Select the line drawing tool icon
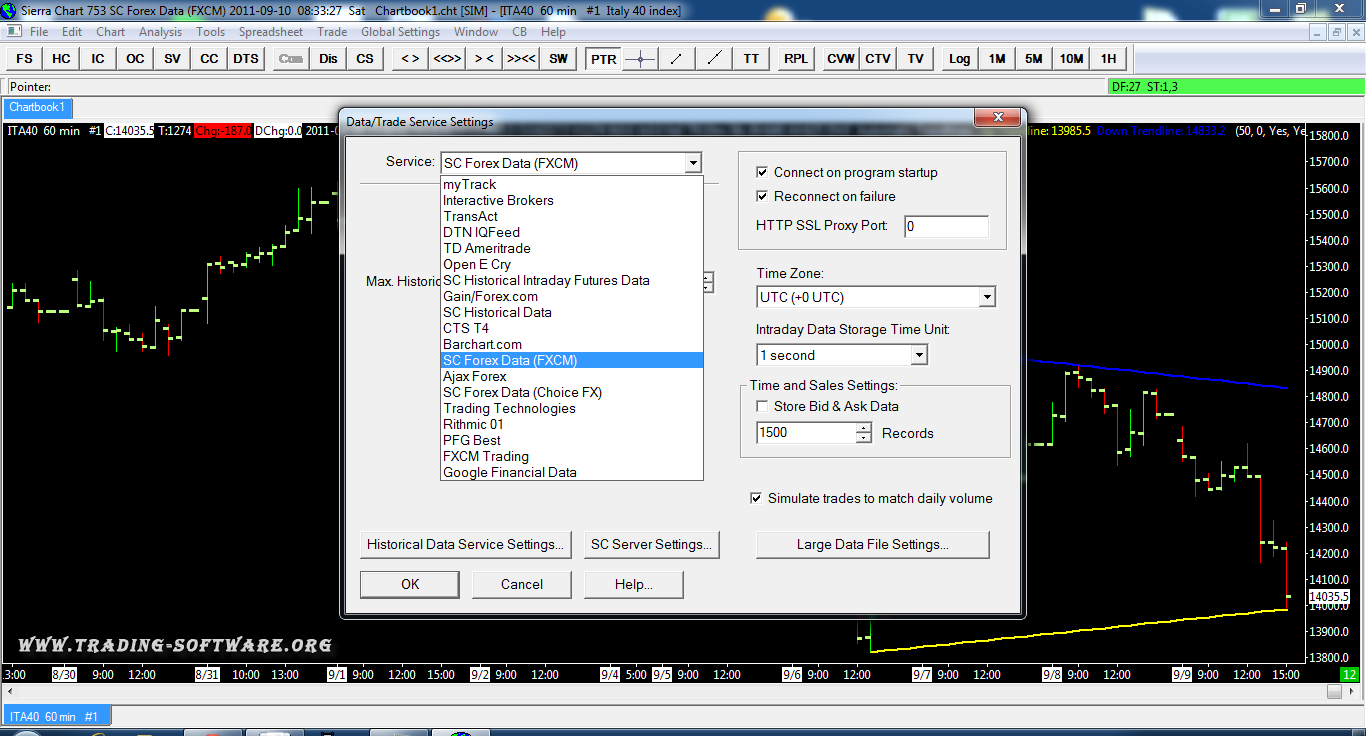 click(x=677, y=59)
